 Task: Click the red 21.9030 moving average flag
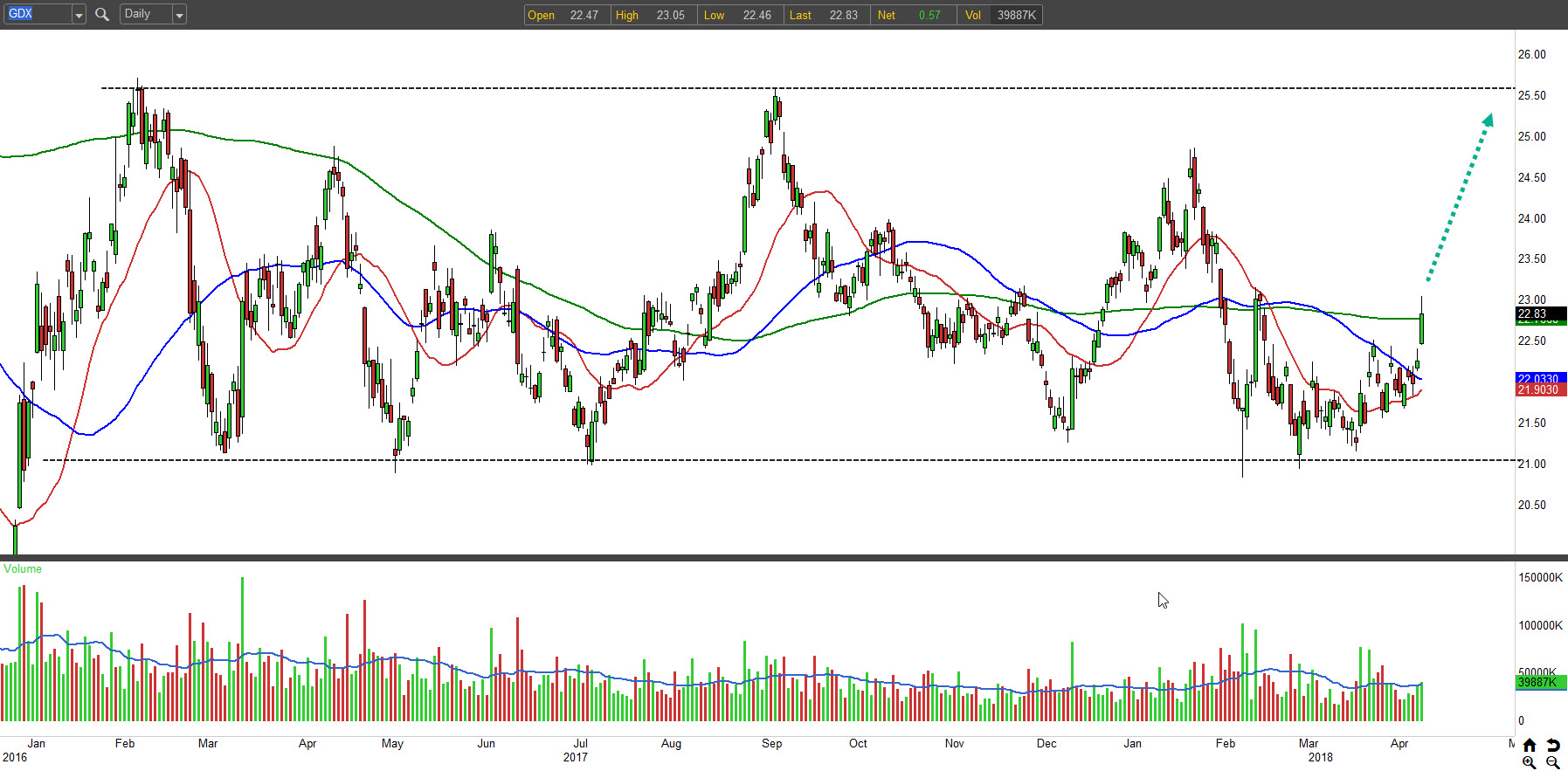[1541, 389]
